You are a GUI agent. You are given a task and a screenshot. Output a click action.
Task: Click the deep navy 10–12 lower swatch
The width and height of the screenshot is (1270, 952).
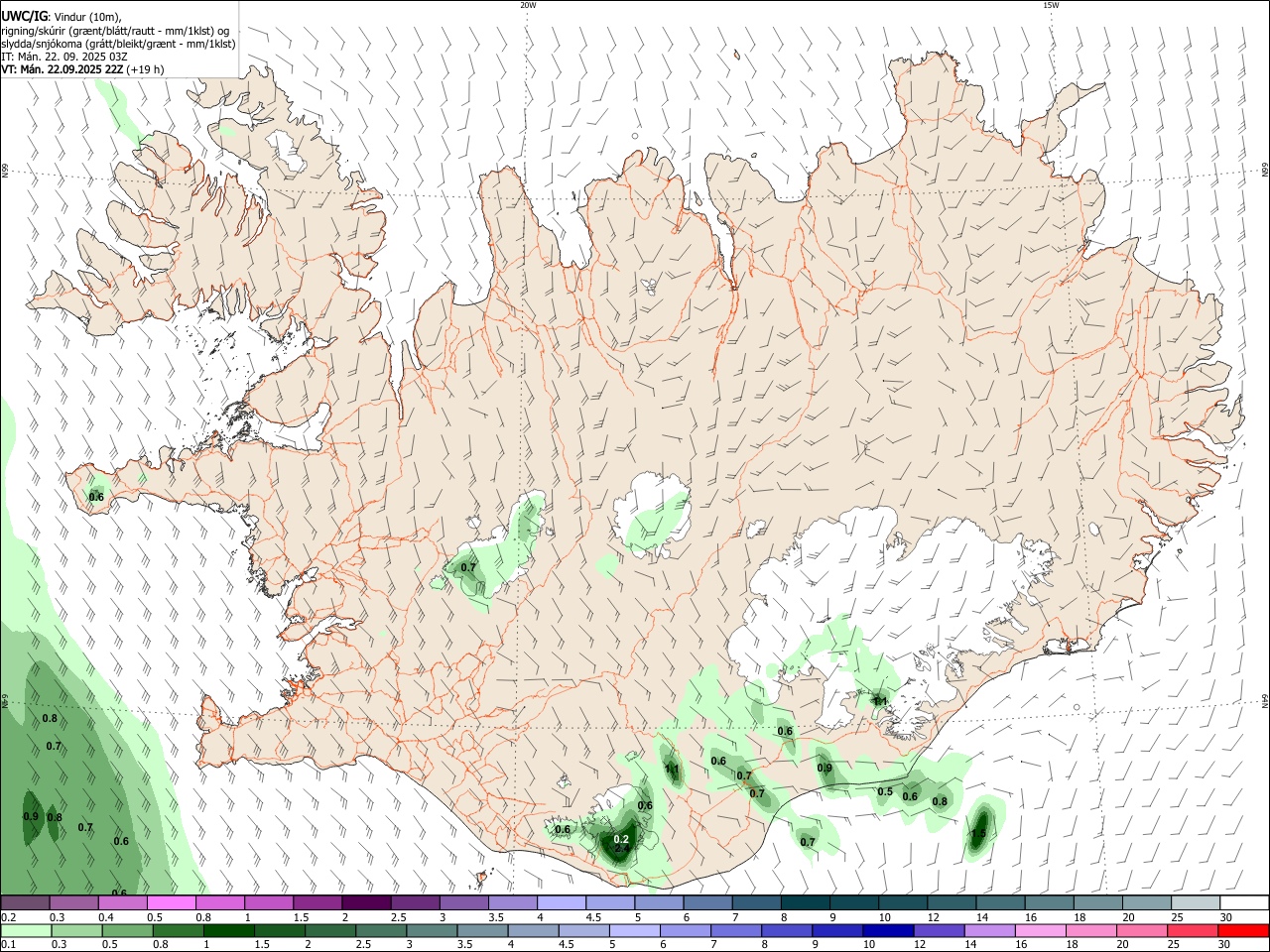click(x=888, y=930)
